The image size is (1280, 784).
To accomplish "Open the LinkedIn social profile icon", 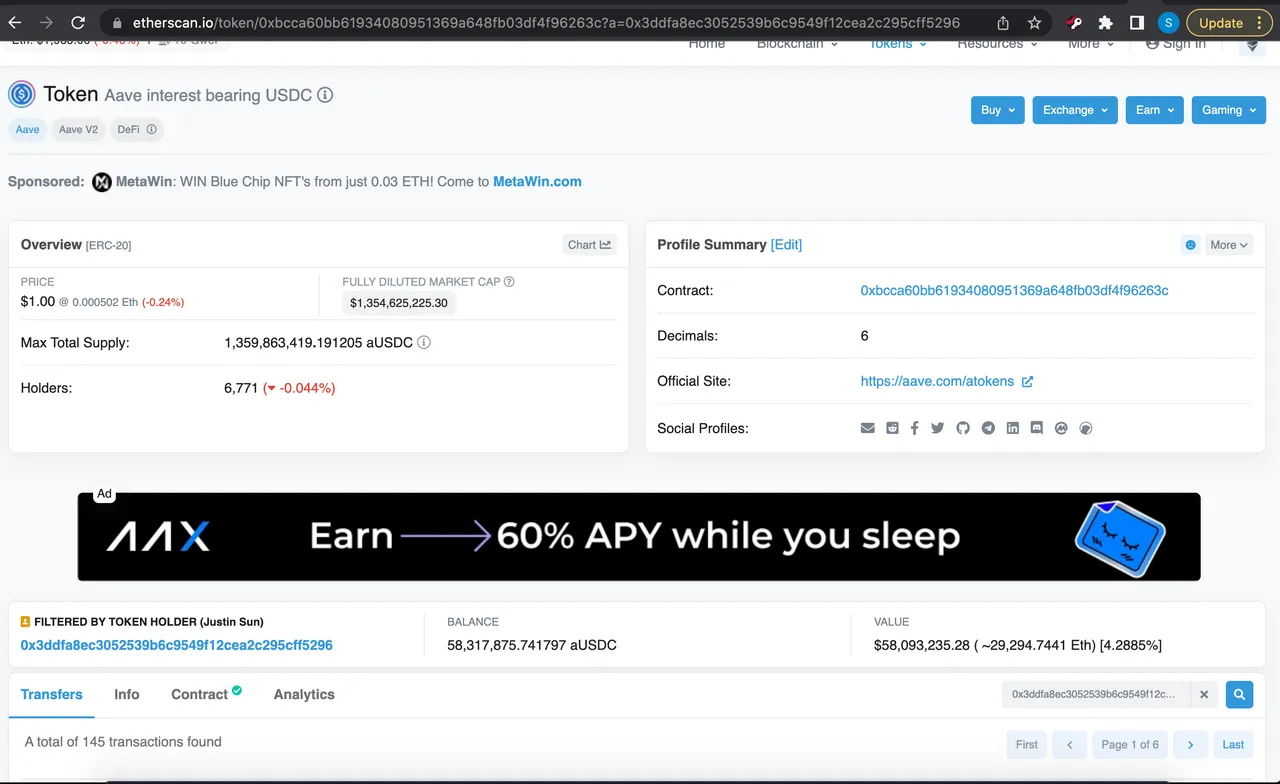I will coord(1013,428).
